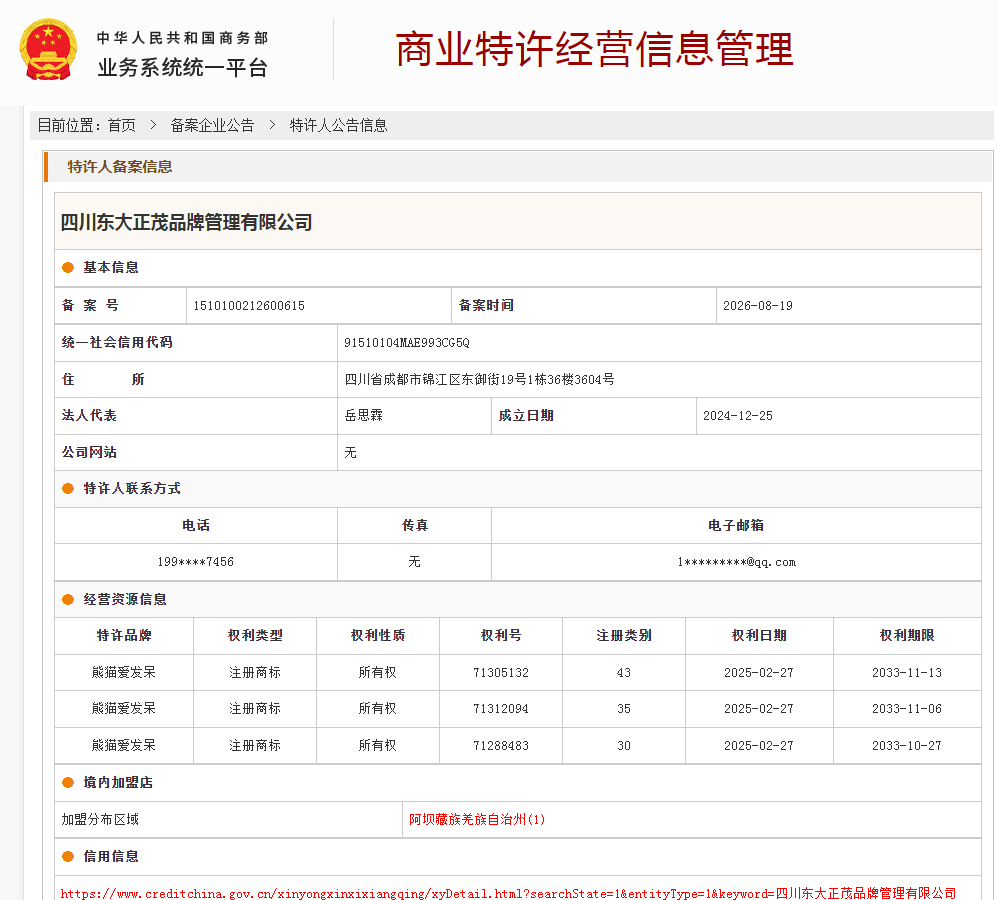
Task: Click 信用信息 section header
Action: (x=111, y=856)
